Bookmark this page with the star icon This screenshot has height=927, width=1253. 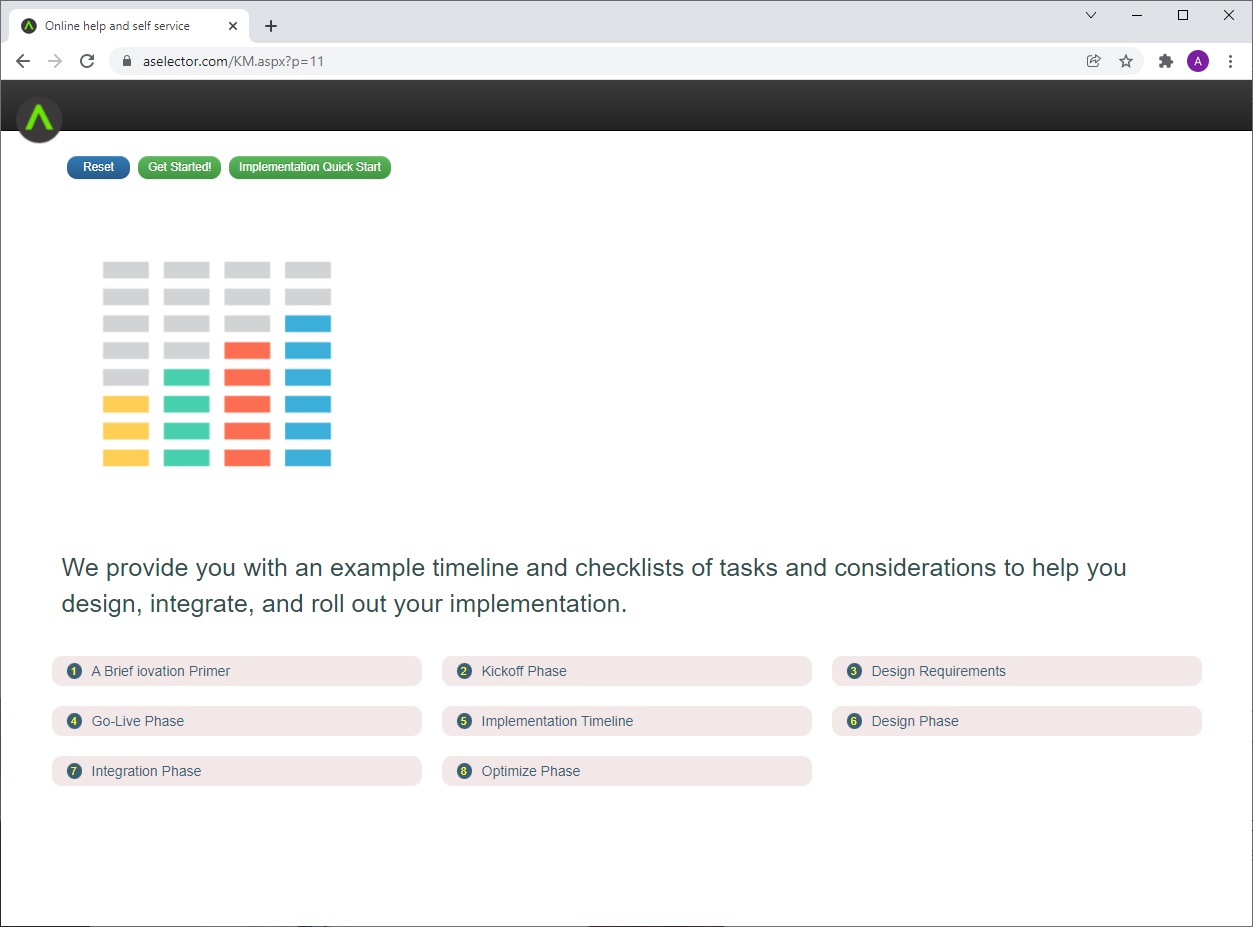point(1126,61)
